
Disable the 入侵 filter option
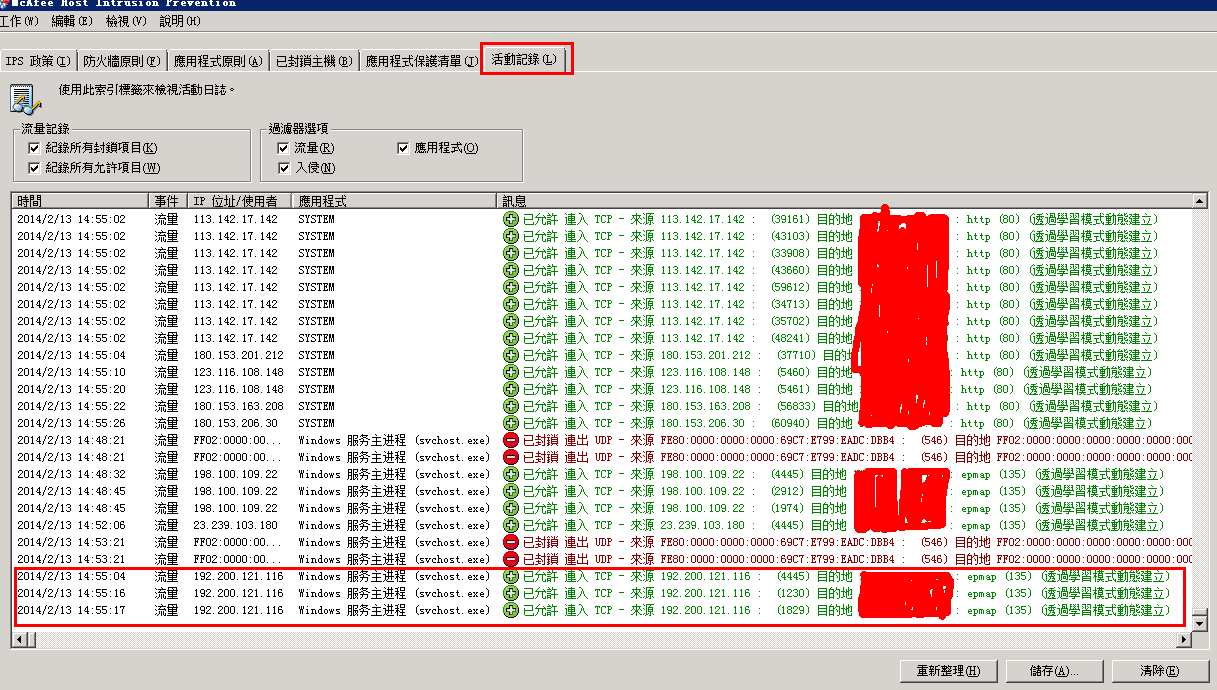(284, 166)
